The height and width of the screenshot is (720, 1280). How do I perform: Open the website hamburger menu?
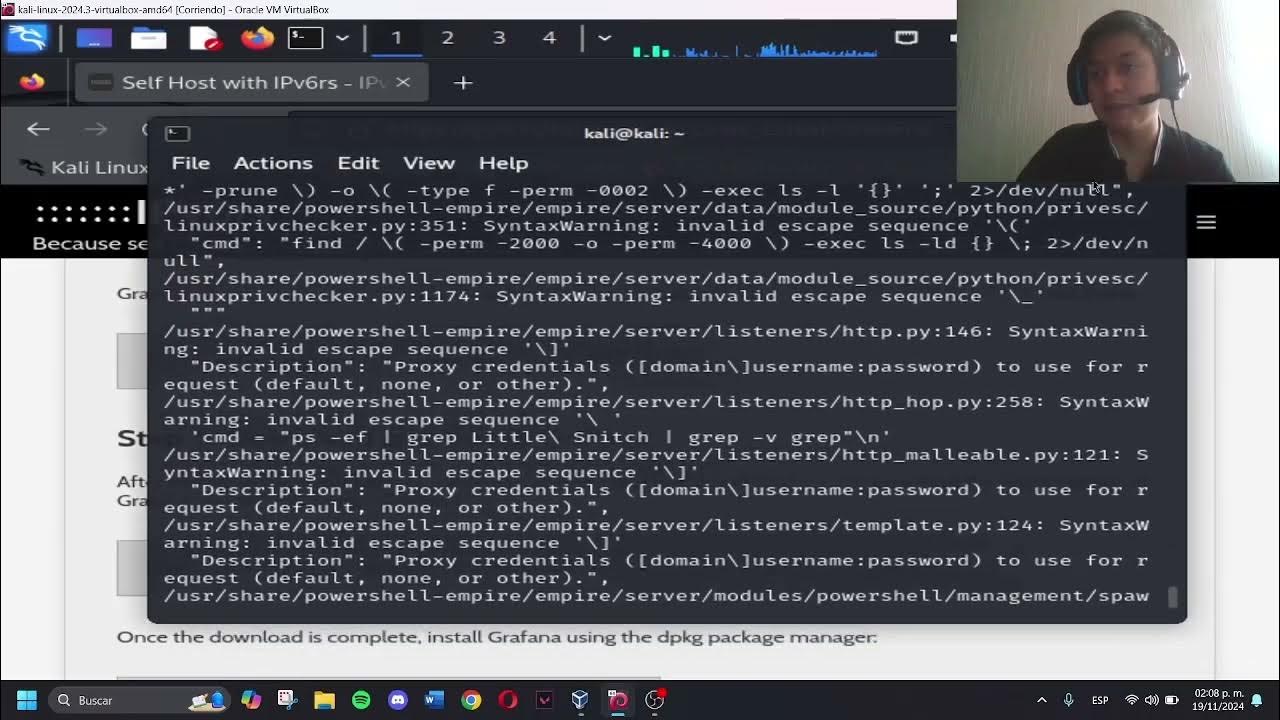[x=1206, y=222]
